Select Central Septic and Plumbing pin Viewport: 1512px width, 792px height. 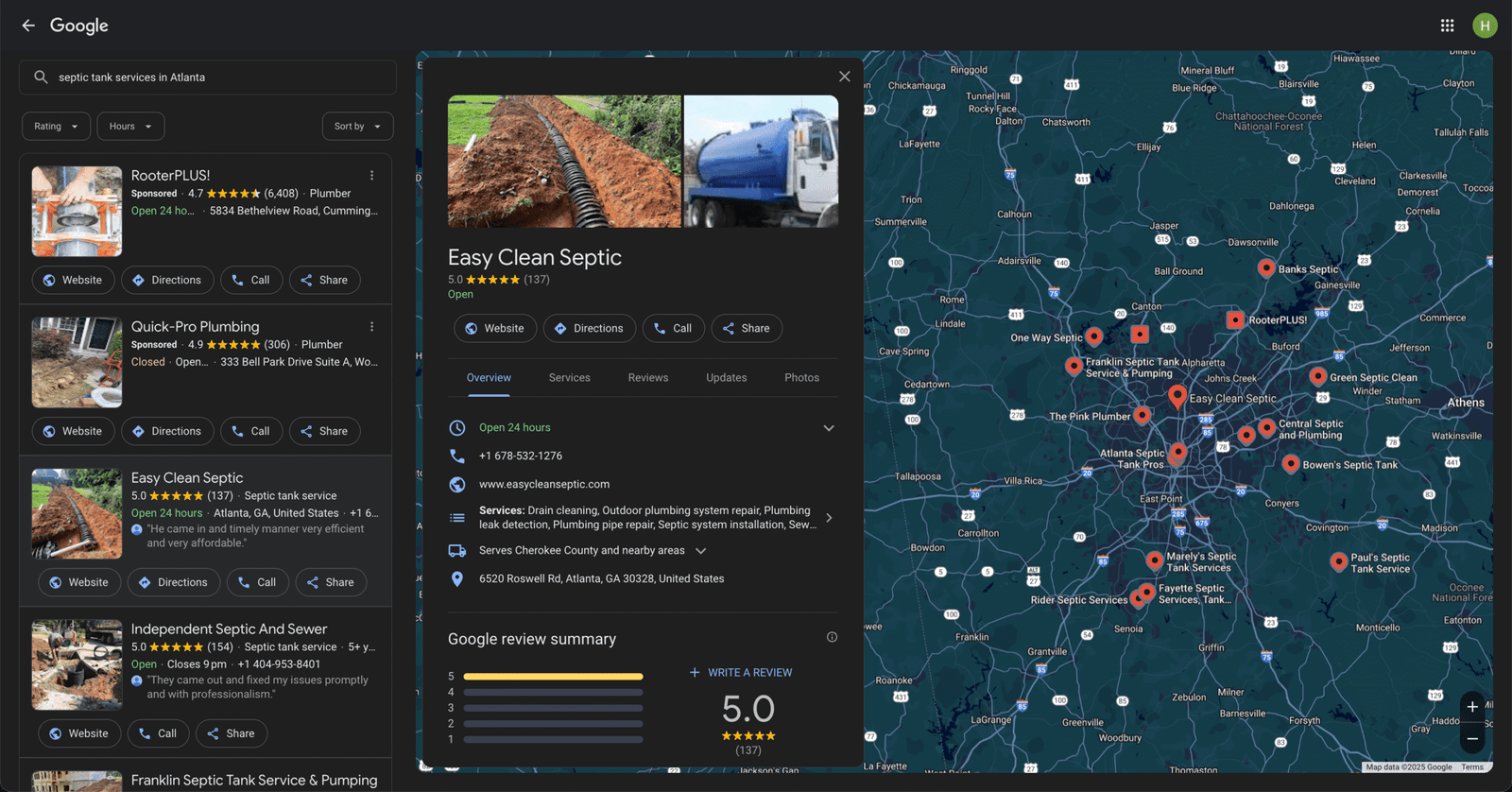(x=1267, y=427)
